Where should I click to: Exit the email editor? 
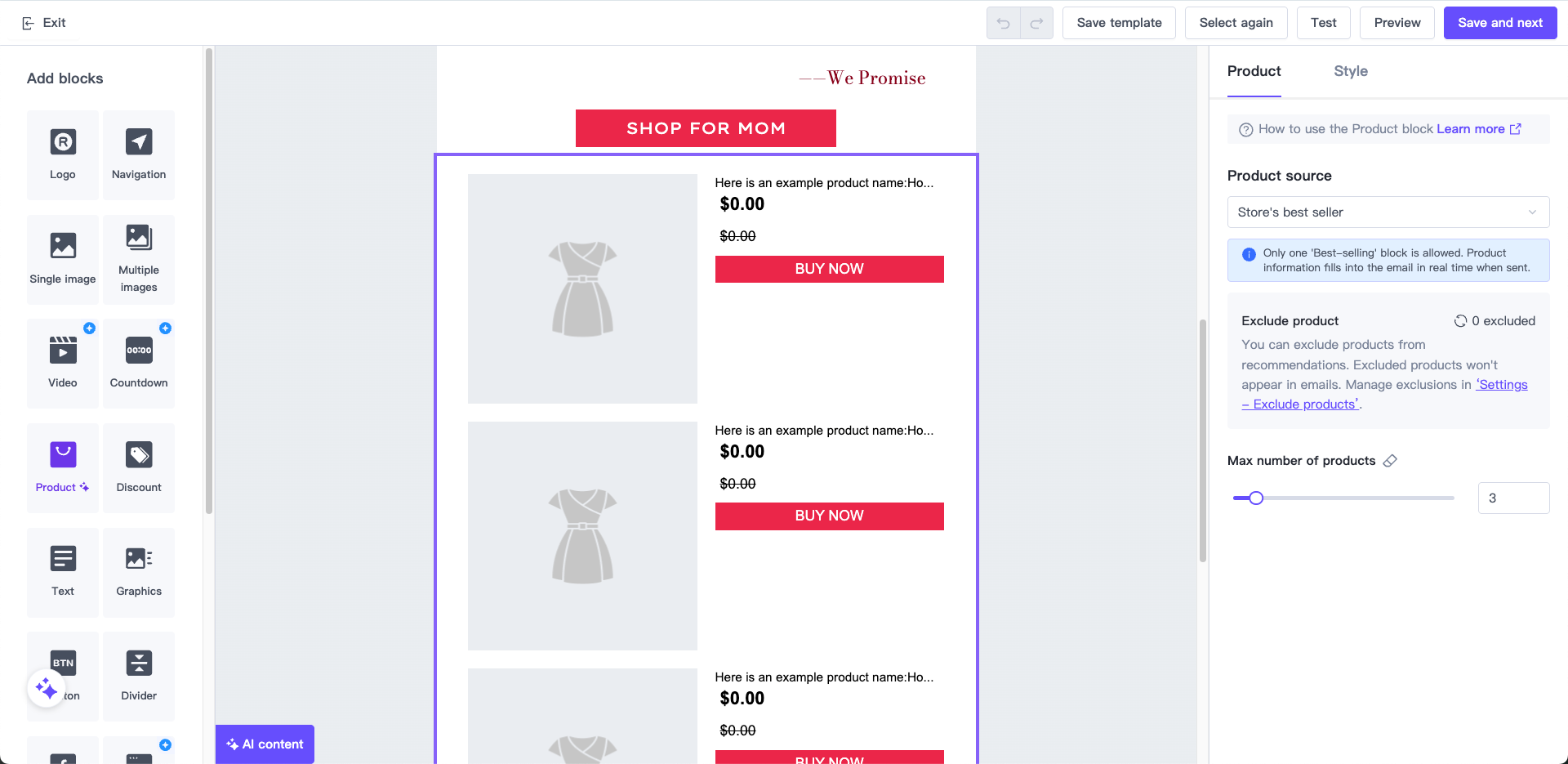click(x=44, y=23)
